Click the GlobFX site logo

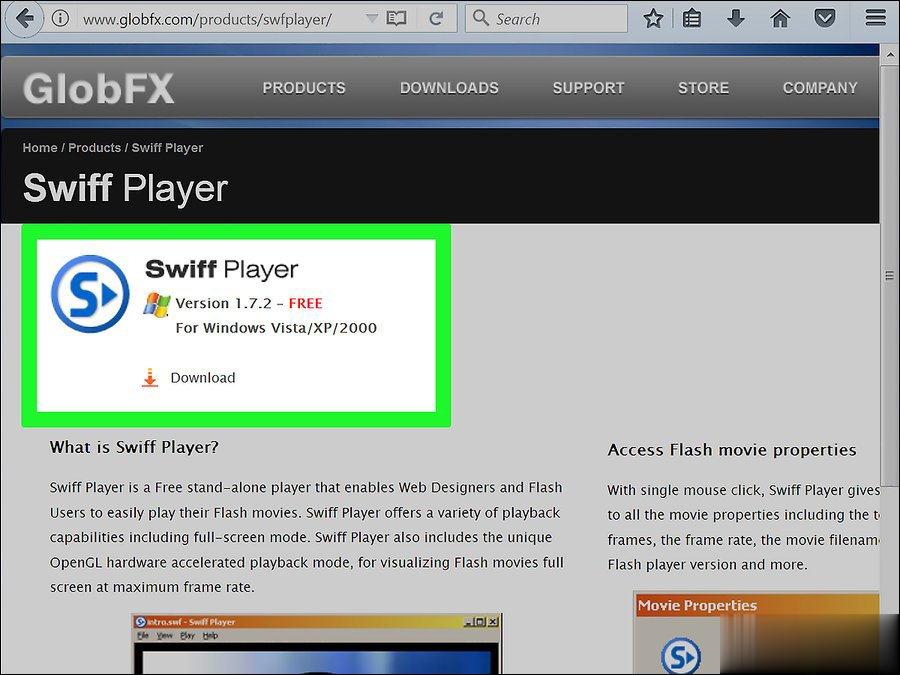coord(98,88)
